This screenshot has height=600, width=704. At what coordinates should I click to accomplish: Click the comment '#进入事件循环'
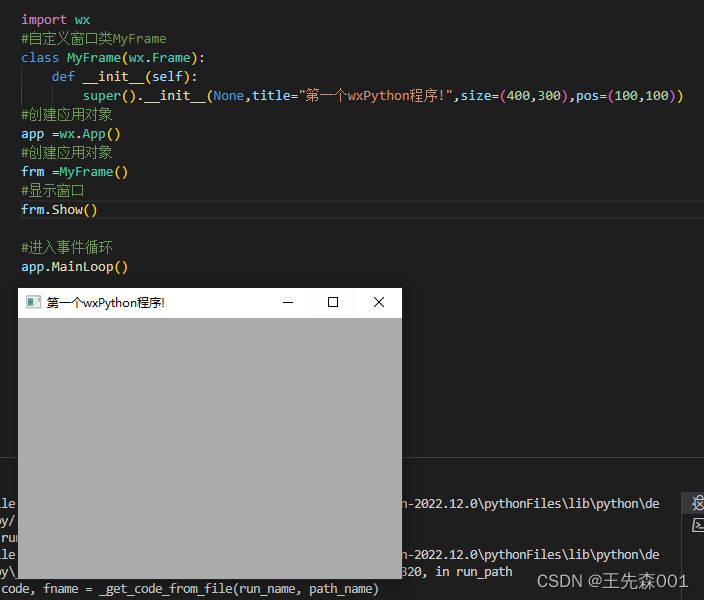tap(67, 247)
